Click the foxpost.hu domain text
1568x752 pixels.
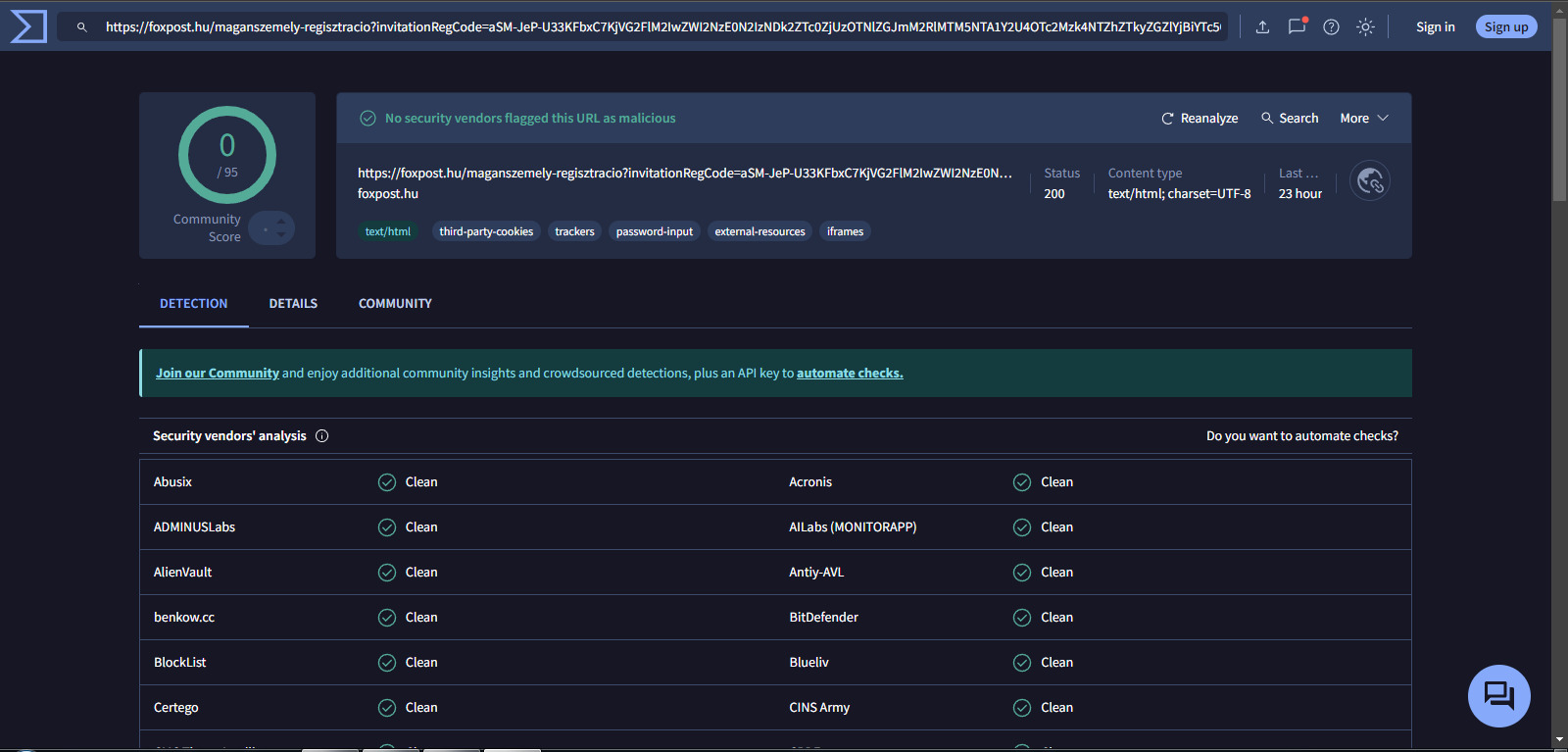pyautogui.click(x=388, y=194)
